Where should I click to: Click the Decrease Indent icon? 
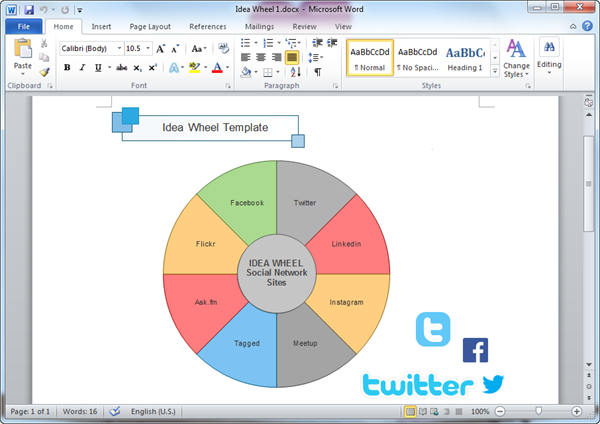pos(317,42)
